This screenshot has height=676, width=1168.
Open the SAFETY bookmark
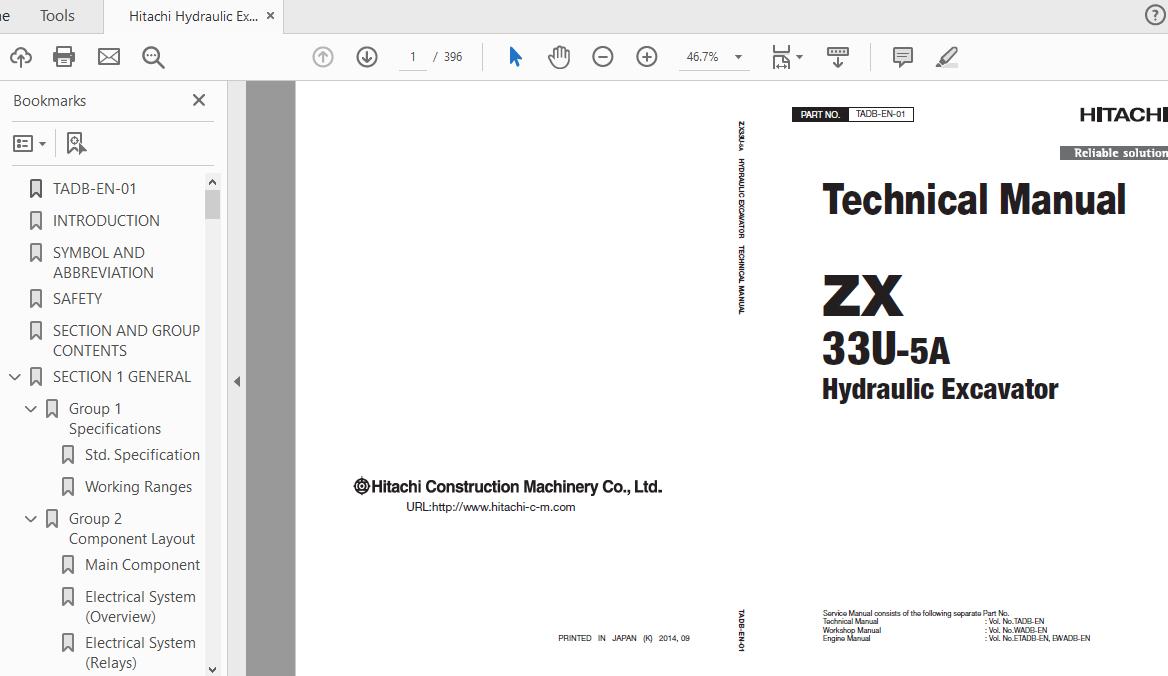click(77, 299)
